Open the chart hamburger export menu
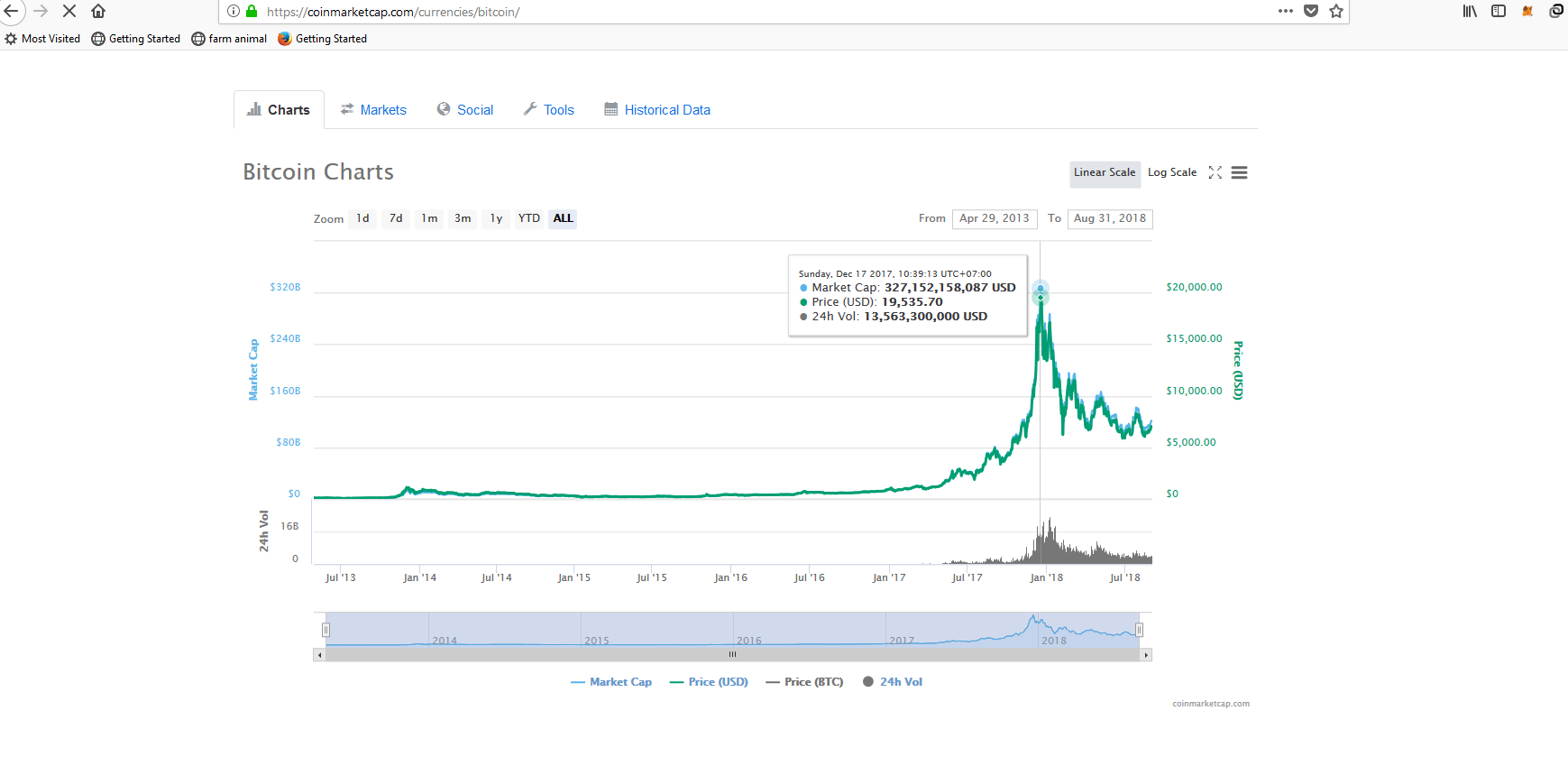The width and height of the screenshot is (1568, 766). point(1240,172)
